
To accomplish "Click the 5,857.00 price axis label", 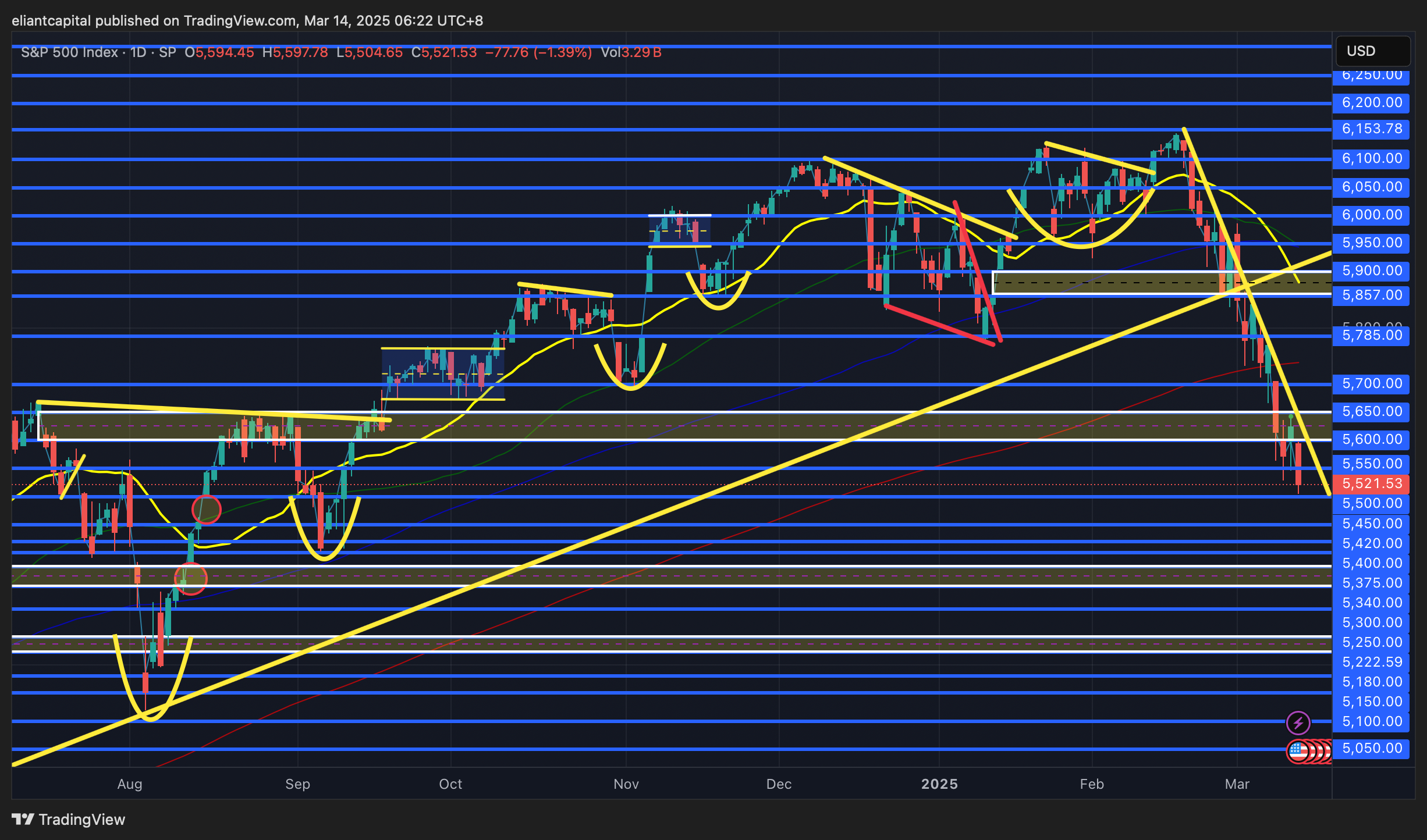I will pos(1371,295).
